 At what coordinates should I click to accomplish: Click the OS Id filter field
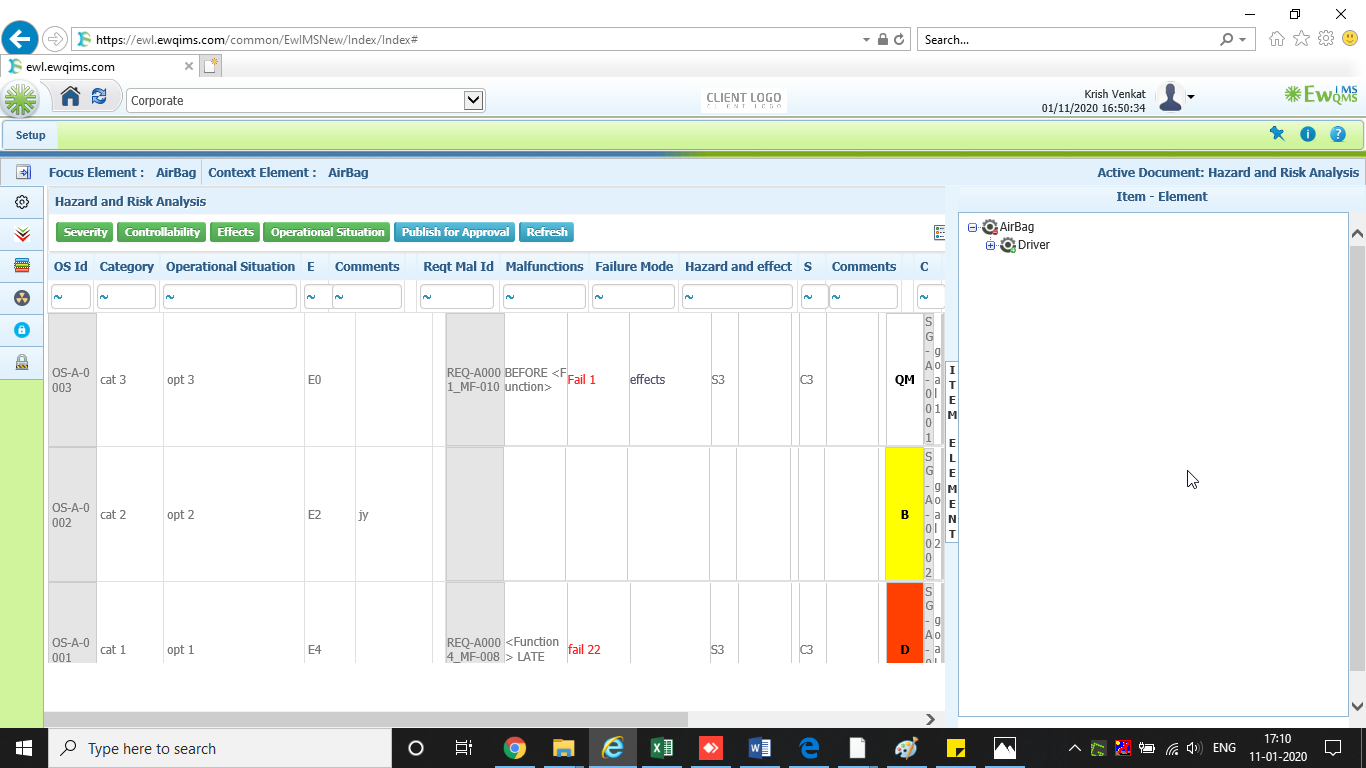pyautogui.click(x=71, y=297)
